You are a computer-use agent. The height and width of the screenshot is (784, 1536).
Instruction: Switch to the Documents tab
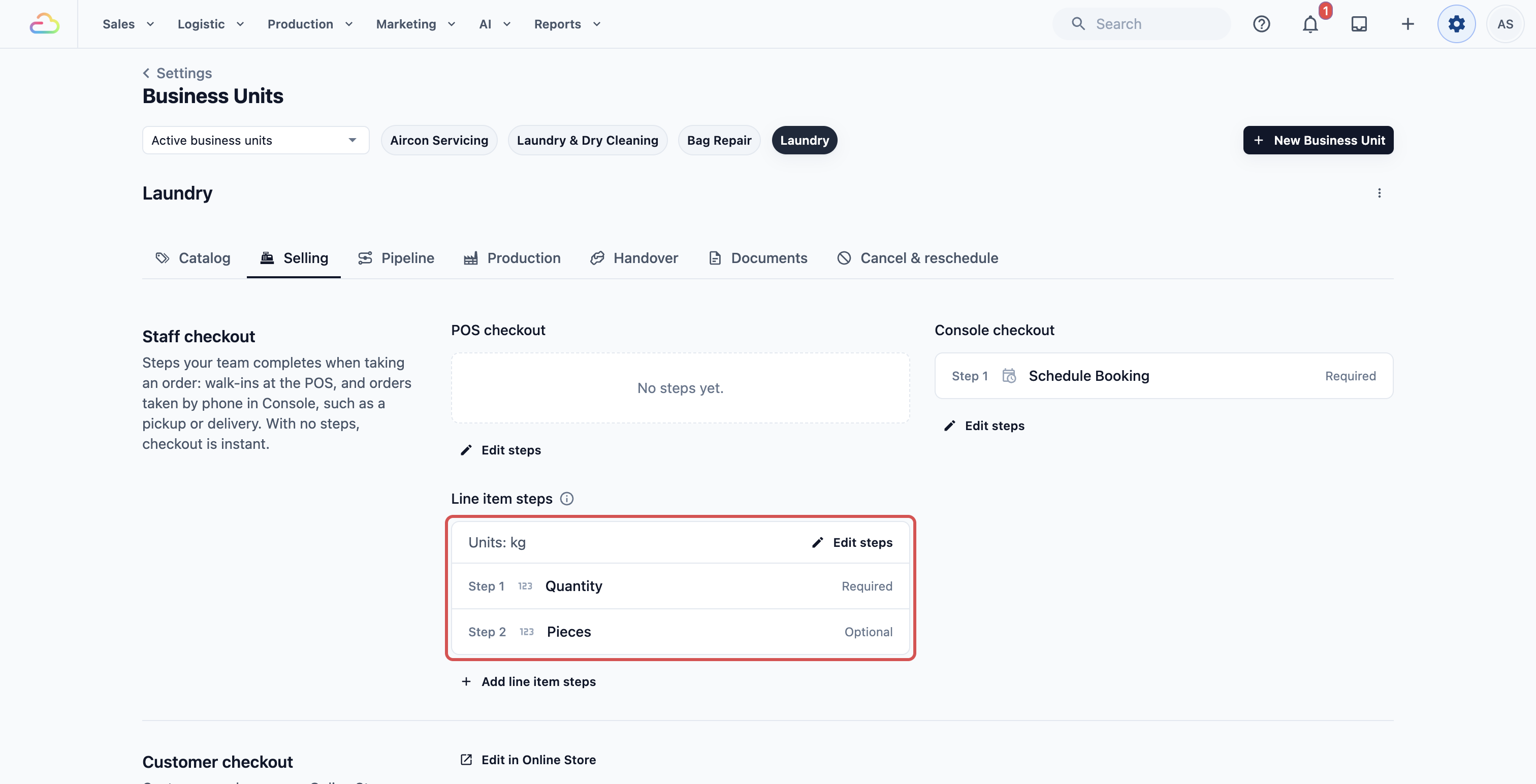tap(758, 258)
